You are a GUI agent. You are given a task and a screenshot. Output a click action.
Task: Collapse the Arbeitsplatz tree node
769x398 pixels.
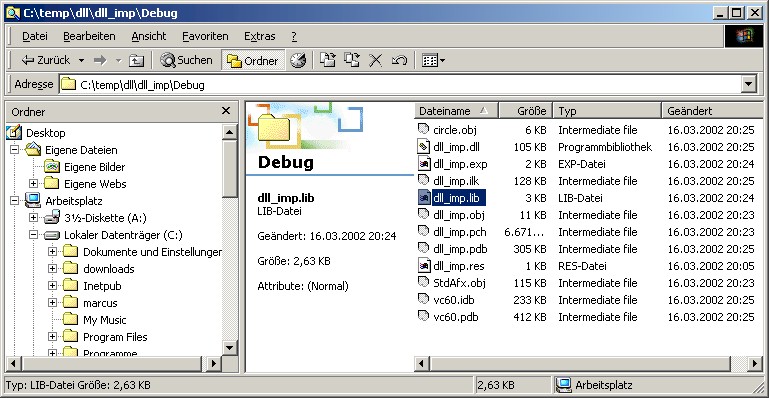point(14,200)
